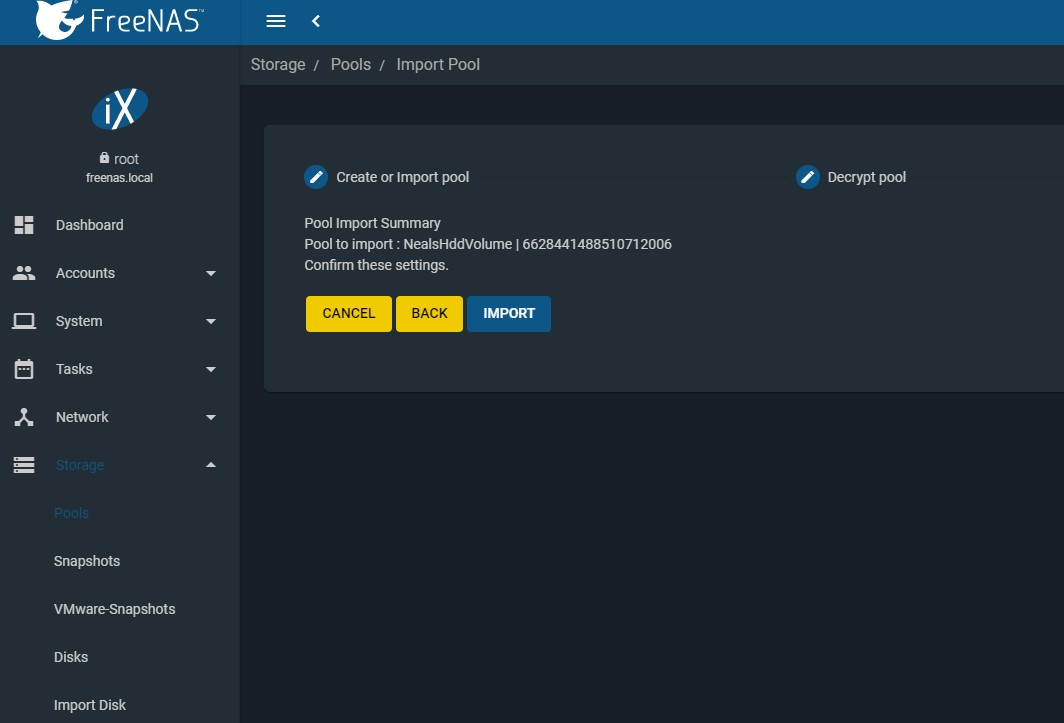The image size is (1064, 723).
Task: Click the Storage stacked-disks icon
Action: (x=24, y=465)
